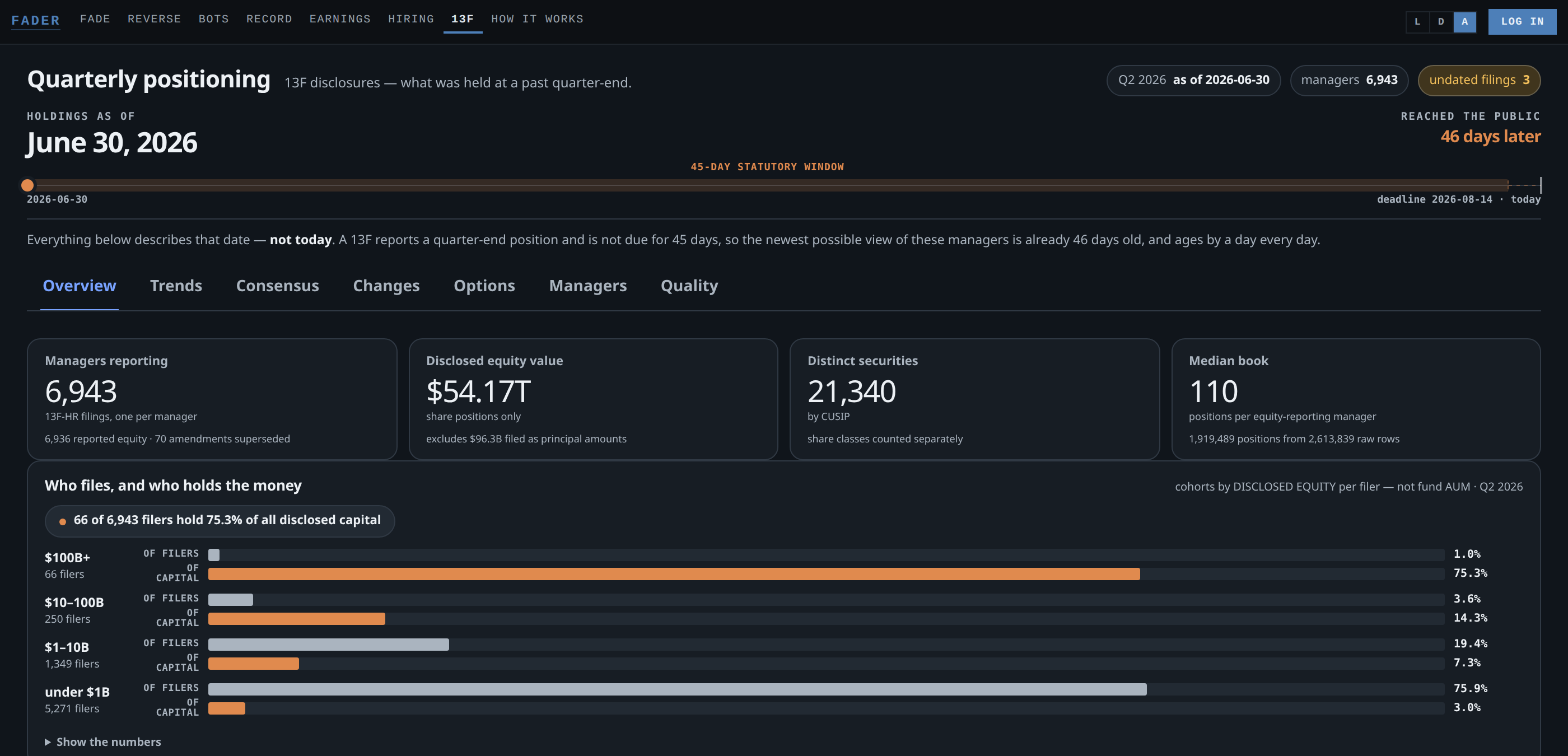The height and width of the screenshot is (756, 1568).
Task: Click the undated filings 3 badge
Action: point(1479,80)
